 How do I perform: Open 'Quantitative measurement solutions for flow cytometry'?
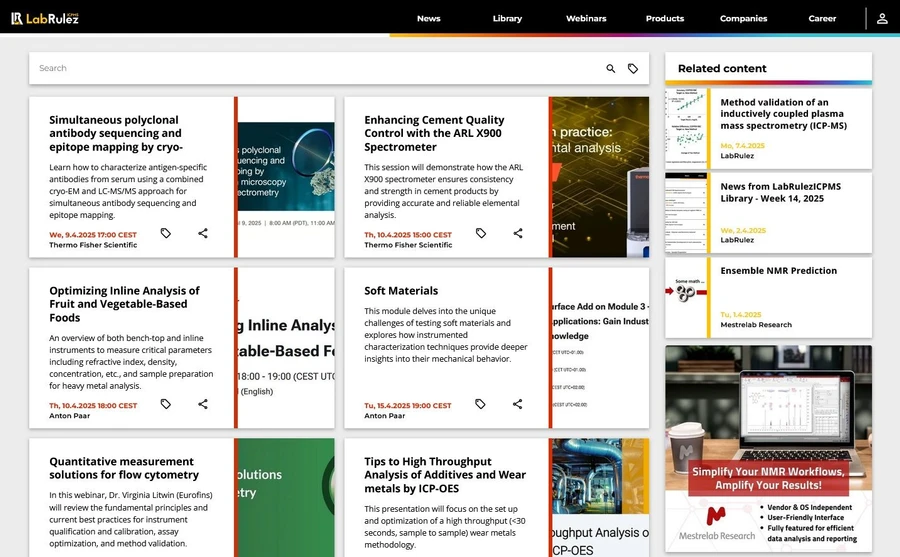(x=124, y=468)
